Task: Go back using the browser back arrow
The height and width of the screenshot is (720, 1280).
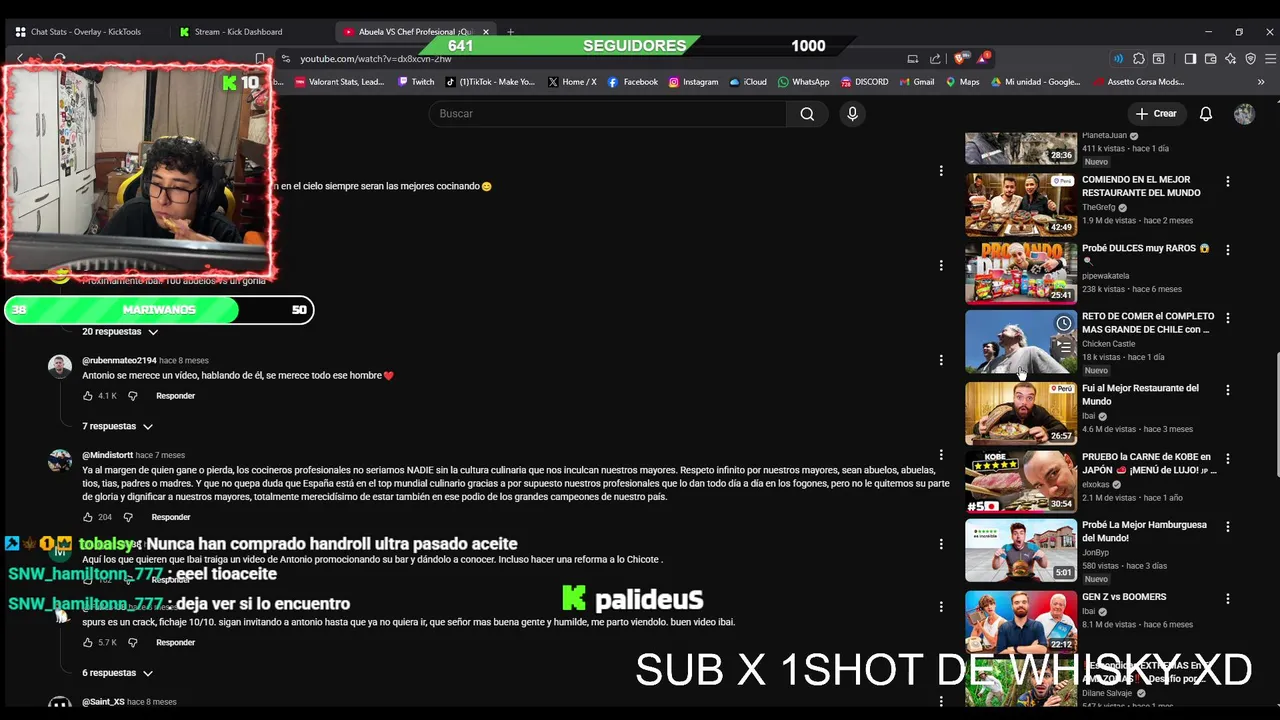Action: (x=19, y=59)
